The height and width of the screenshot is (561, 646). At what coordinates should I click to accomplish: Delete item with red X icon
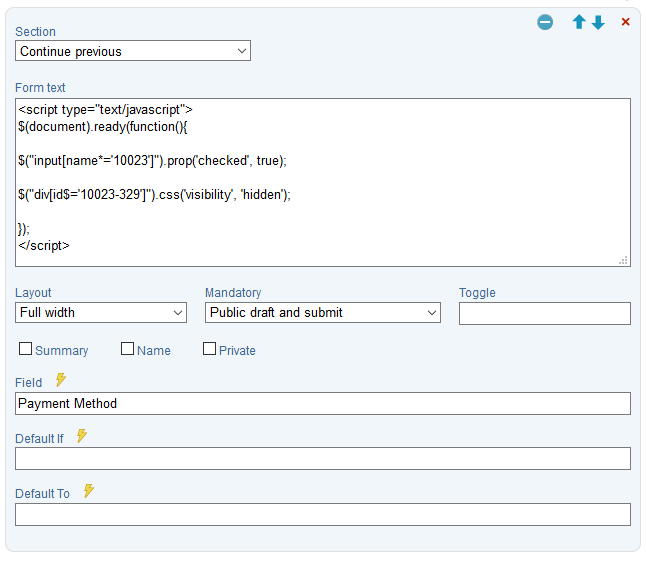click(x=625, y=22)
